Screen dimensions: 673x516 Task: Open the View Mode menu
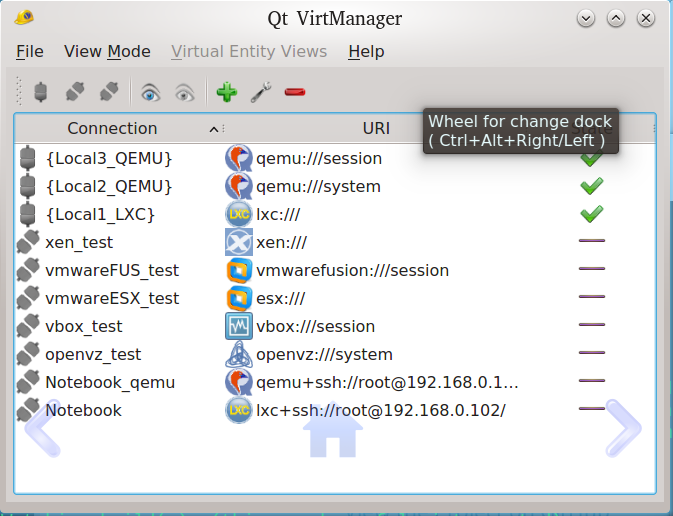(107, 52)
